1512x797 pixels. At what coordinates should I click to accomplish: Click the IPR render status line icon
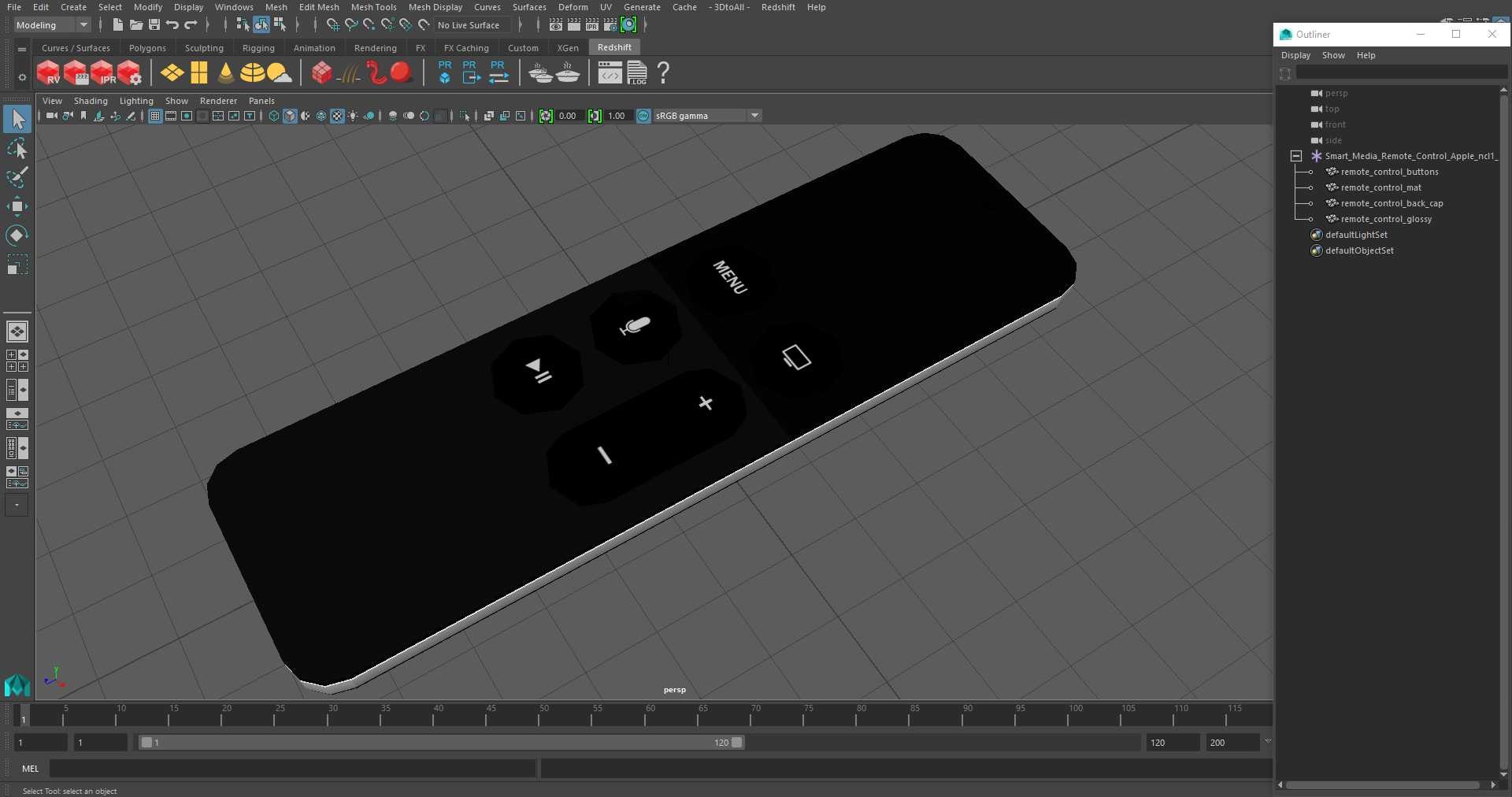592,25
